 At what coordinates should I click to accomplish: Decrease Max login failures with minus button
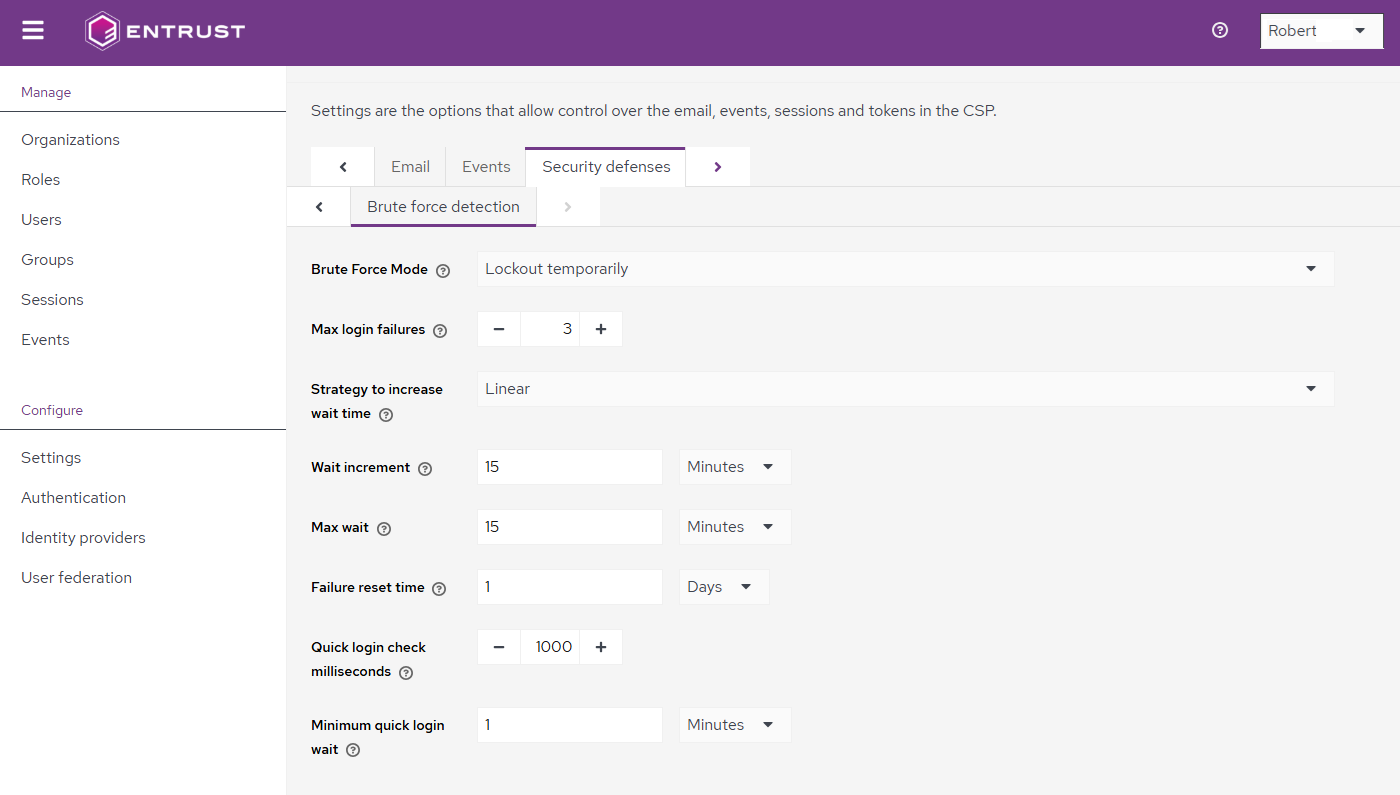tap(499, 329)
